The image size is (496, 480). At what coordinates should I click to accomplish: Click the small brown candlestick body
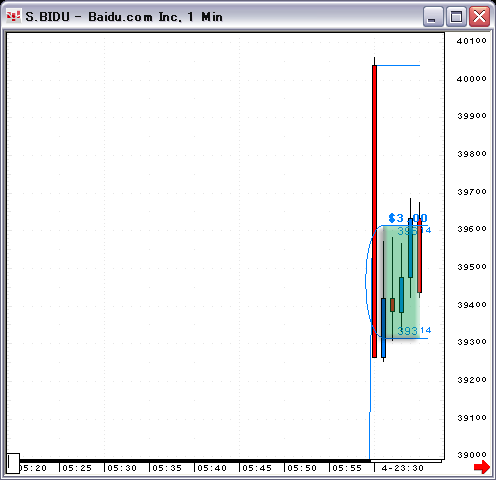[x=392, y=305]
